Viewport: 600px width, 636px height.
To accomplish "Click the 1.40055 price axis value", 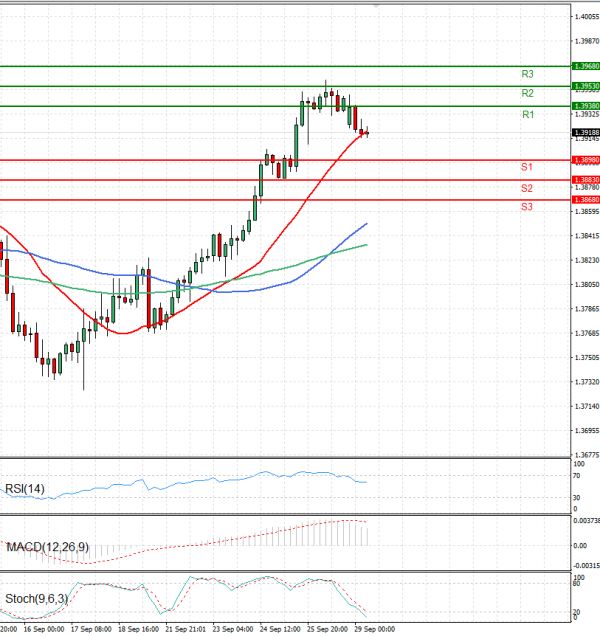I will point(587,17).
